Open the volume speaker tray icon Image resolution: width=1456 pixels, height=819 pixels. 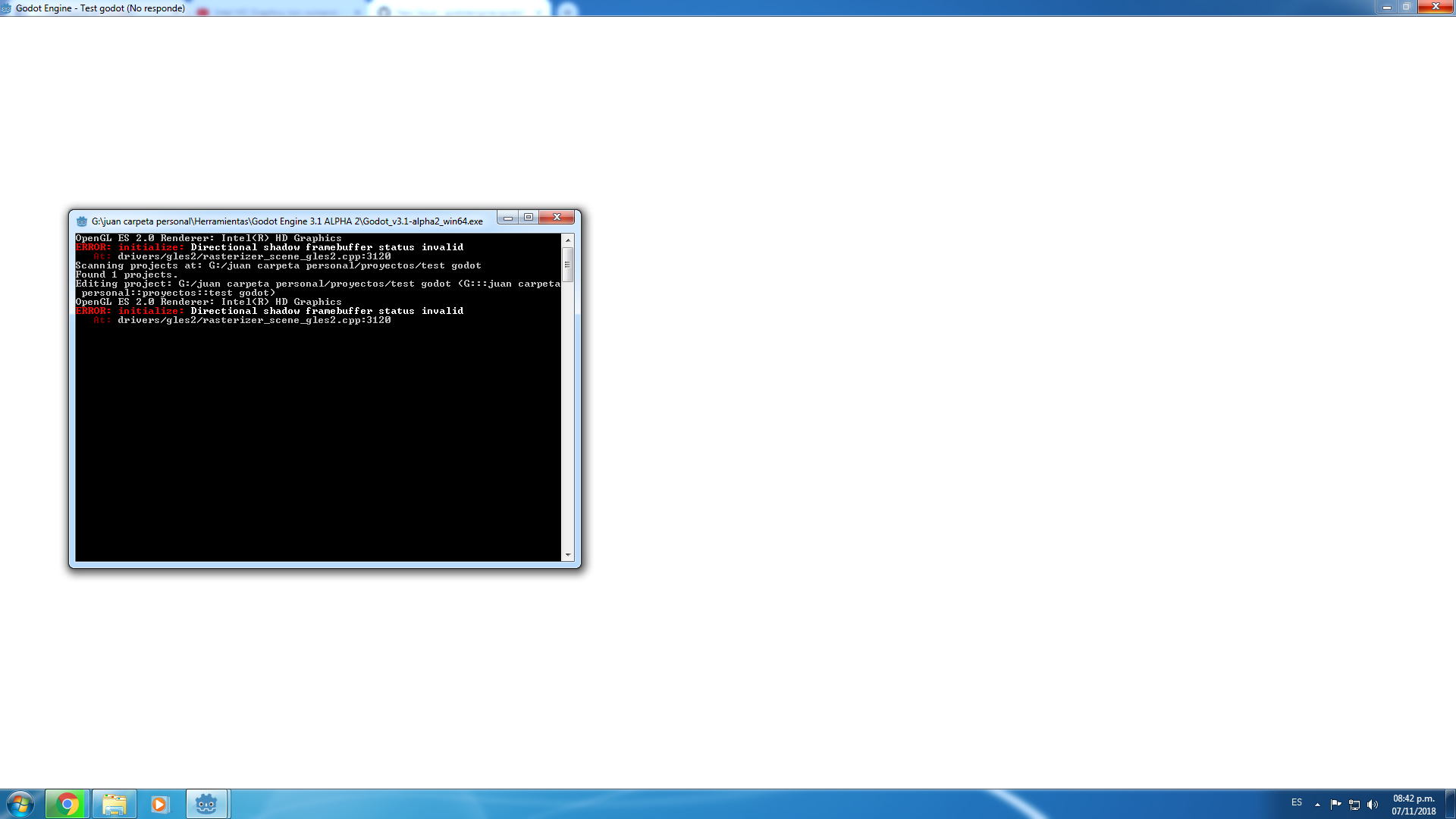click(1373, 804)
